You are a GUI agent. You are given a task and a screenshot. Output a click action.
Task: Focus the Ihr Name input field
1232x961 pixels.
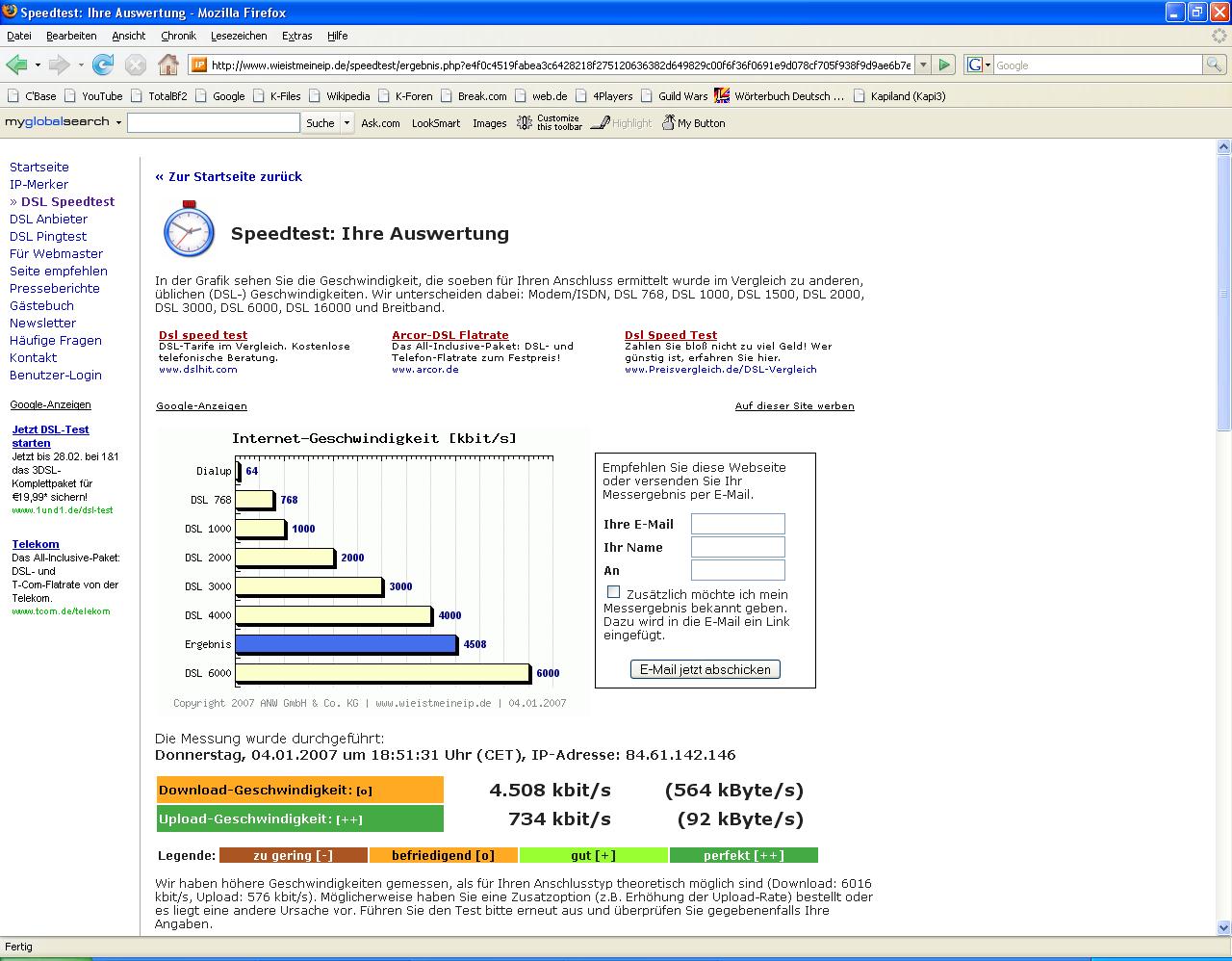738,547
